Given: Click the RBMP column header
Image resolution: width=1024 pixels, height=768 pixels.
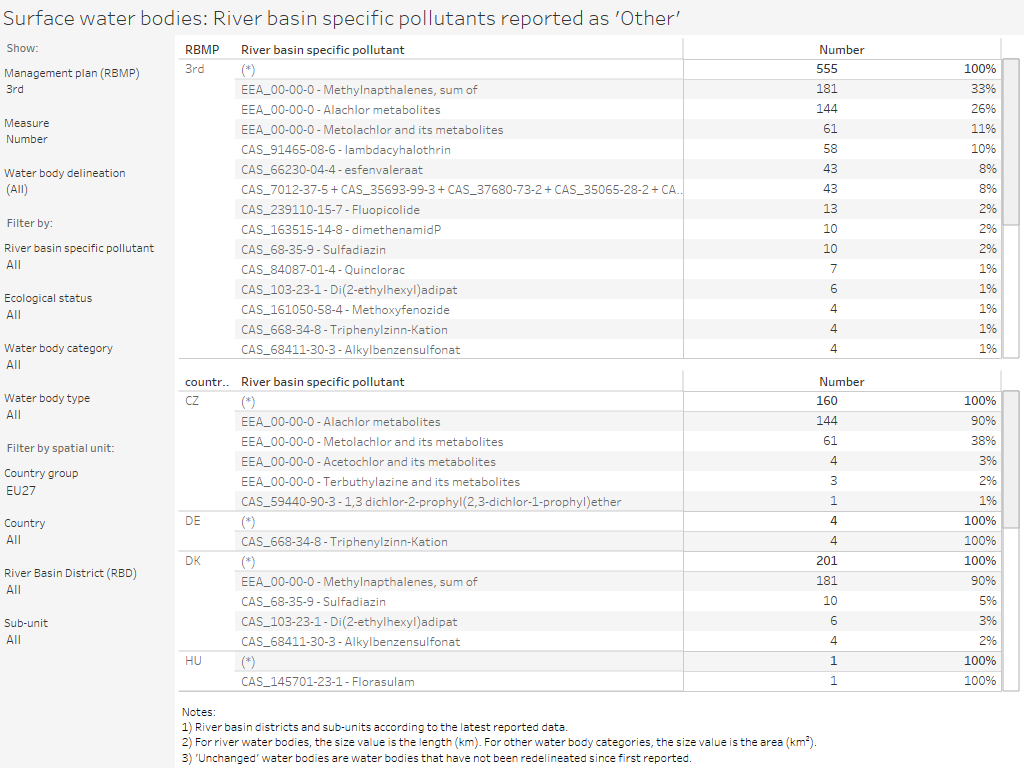Looking at the screenshot, I should pyautogui.click(x=202, y=50).
